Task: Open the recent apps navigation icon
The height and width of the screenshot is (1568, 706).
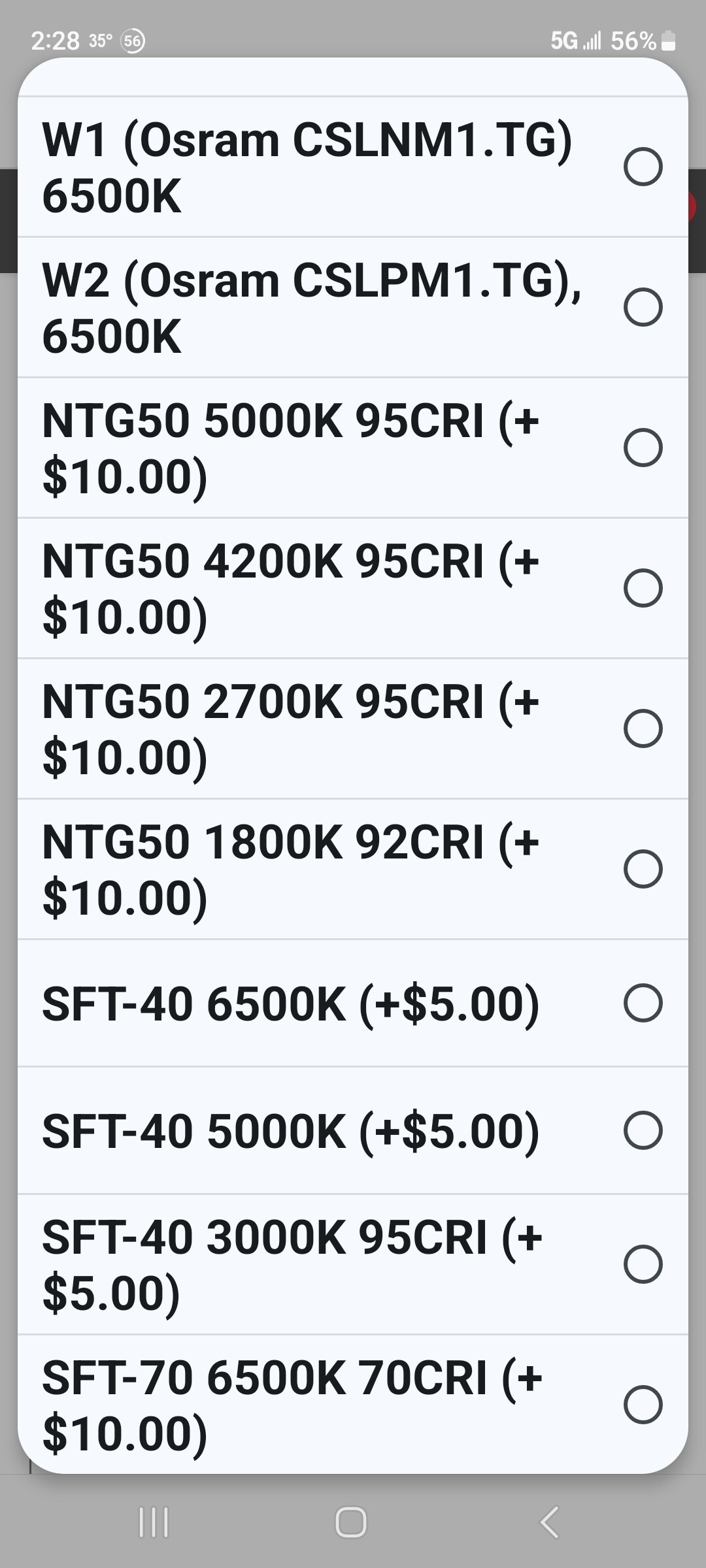Action: point(154,1522)
